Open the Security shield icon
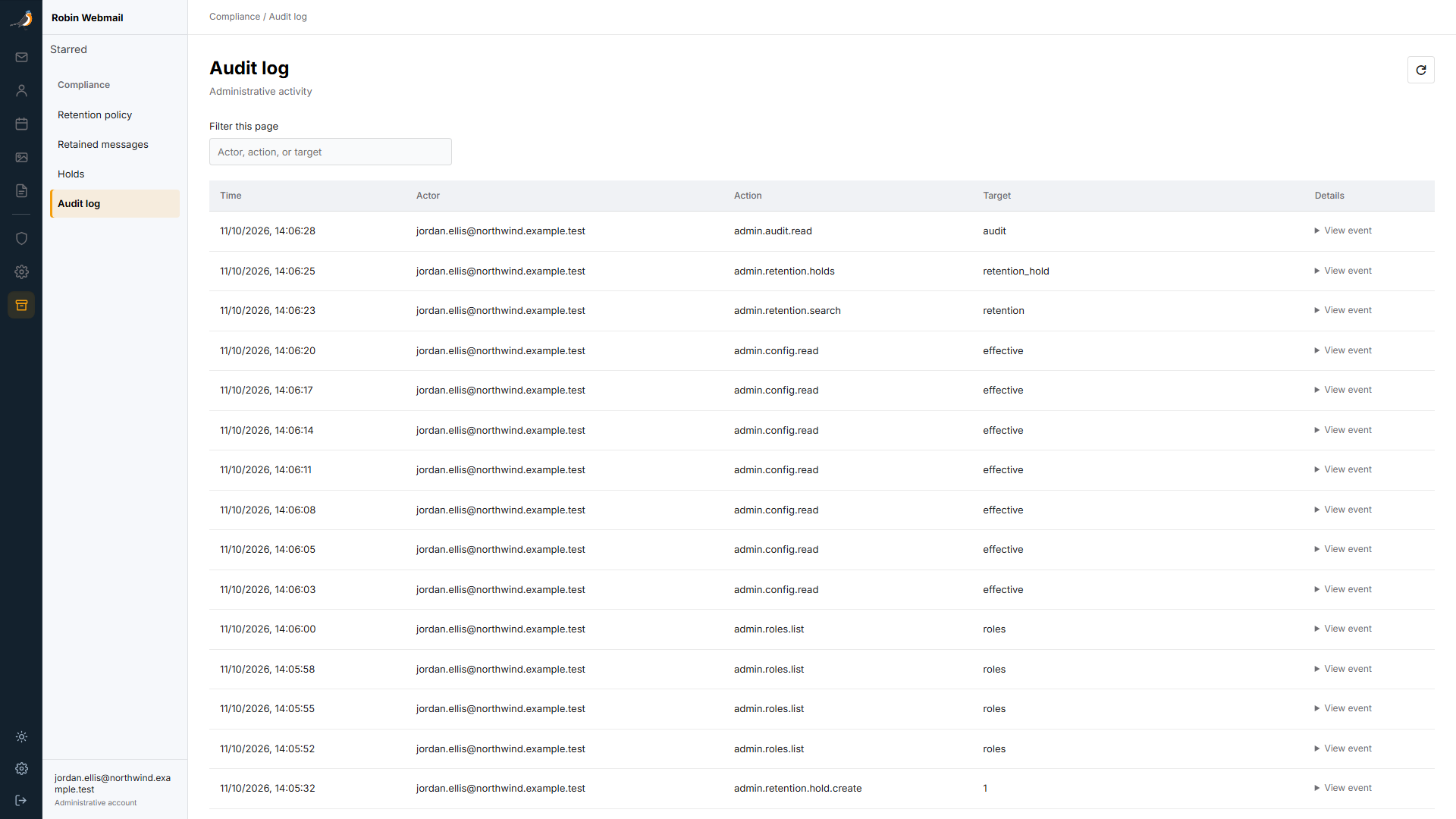This screenshot has height=819, width=1456. coord(21,238)
